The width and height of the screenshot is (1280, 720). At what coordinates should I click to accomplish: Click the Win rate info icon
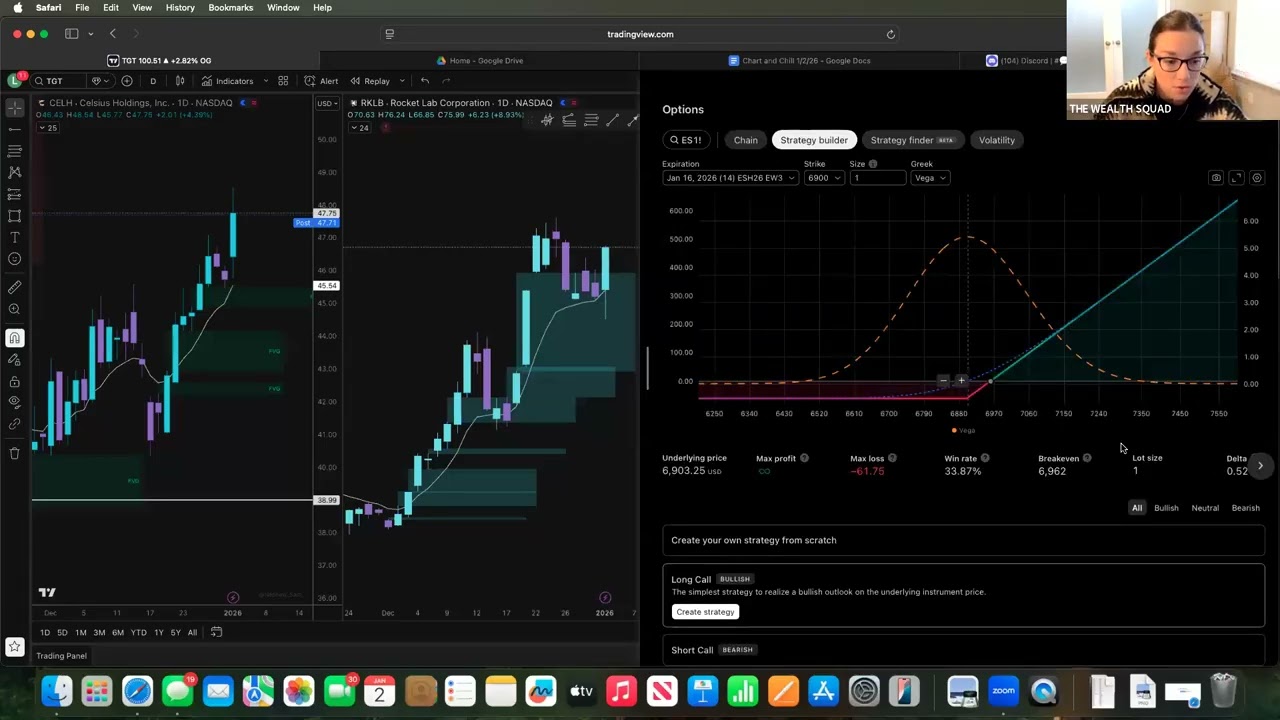click(x=985, y=458)
